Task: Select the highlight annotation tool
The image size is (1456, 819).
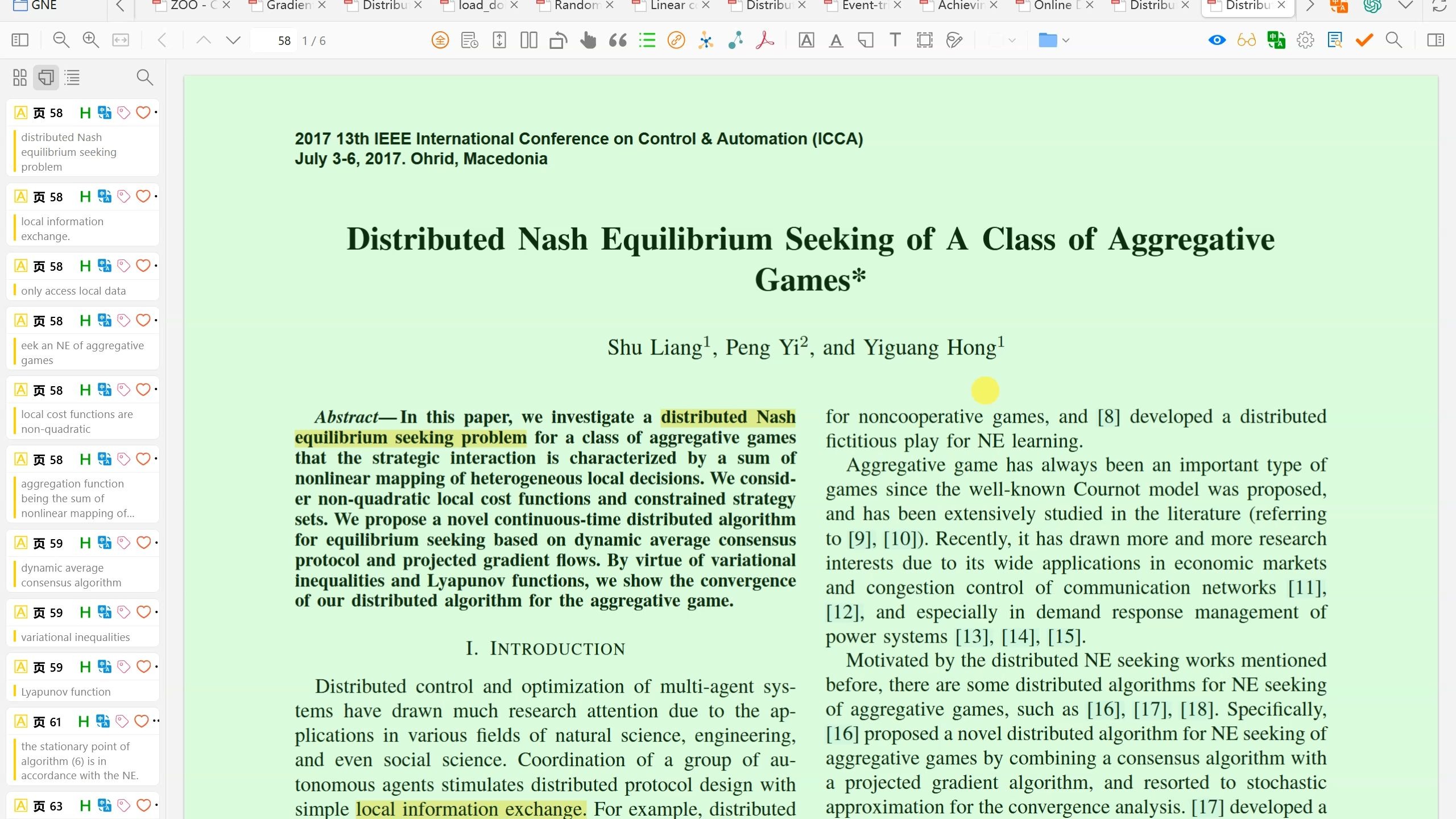Action: click(x=806, y=40)
